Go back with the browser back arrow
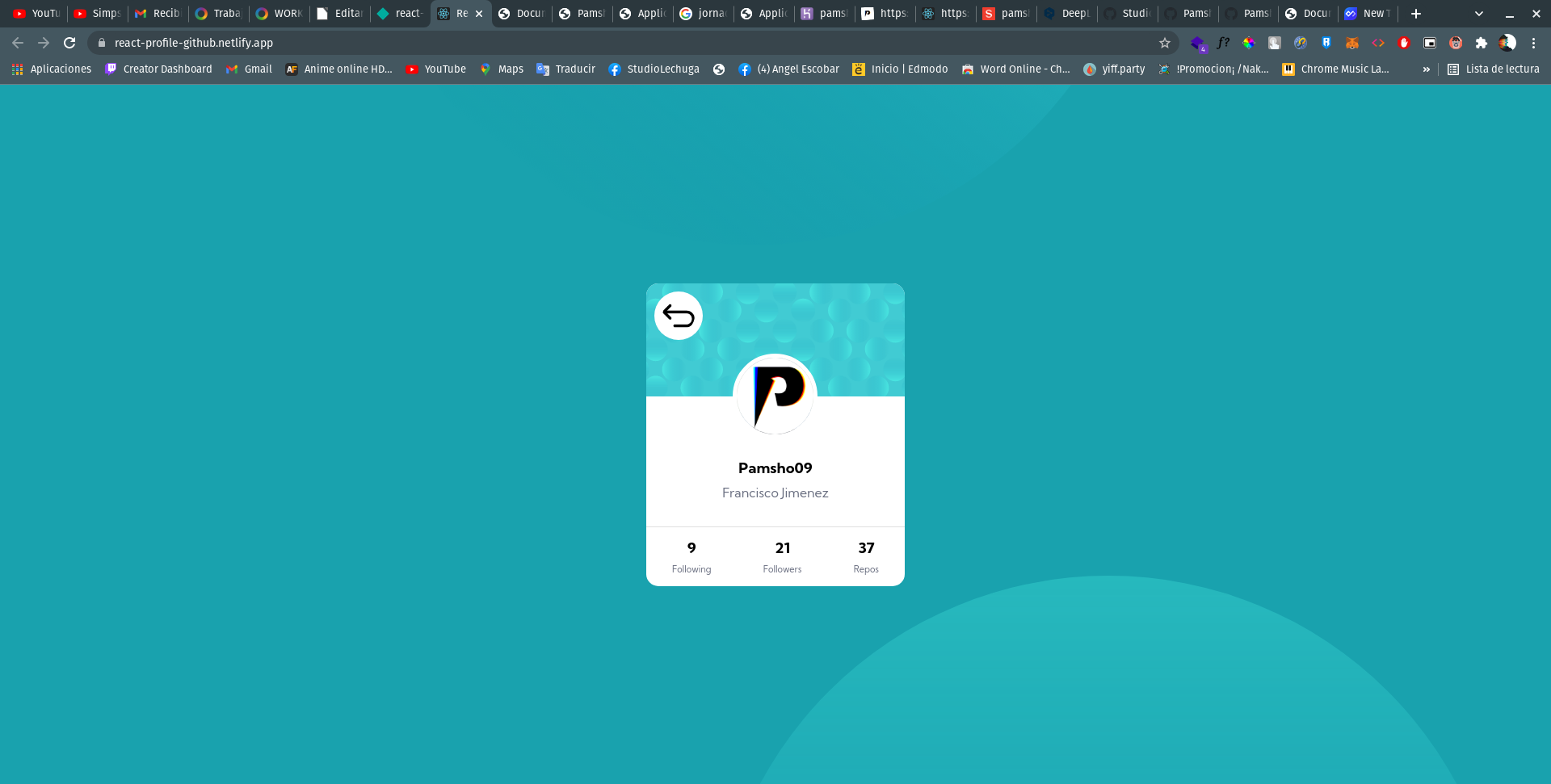 click(x=18, y=43)
